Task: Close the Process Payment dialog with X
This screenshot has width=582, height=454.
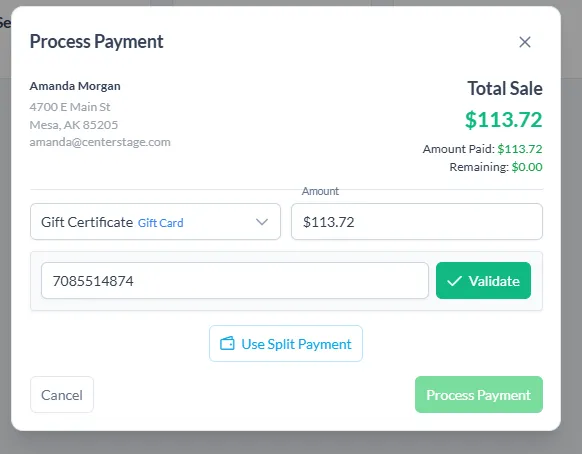Action: tap(524, 42)
